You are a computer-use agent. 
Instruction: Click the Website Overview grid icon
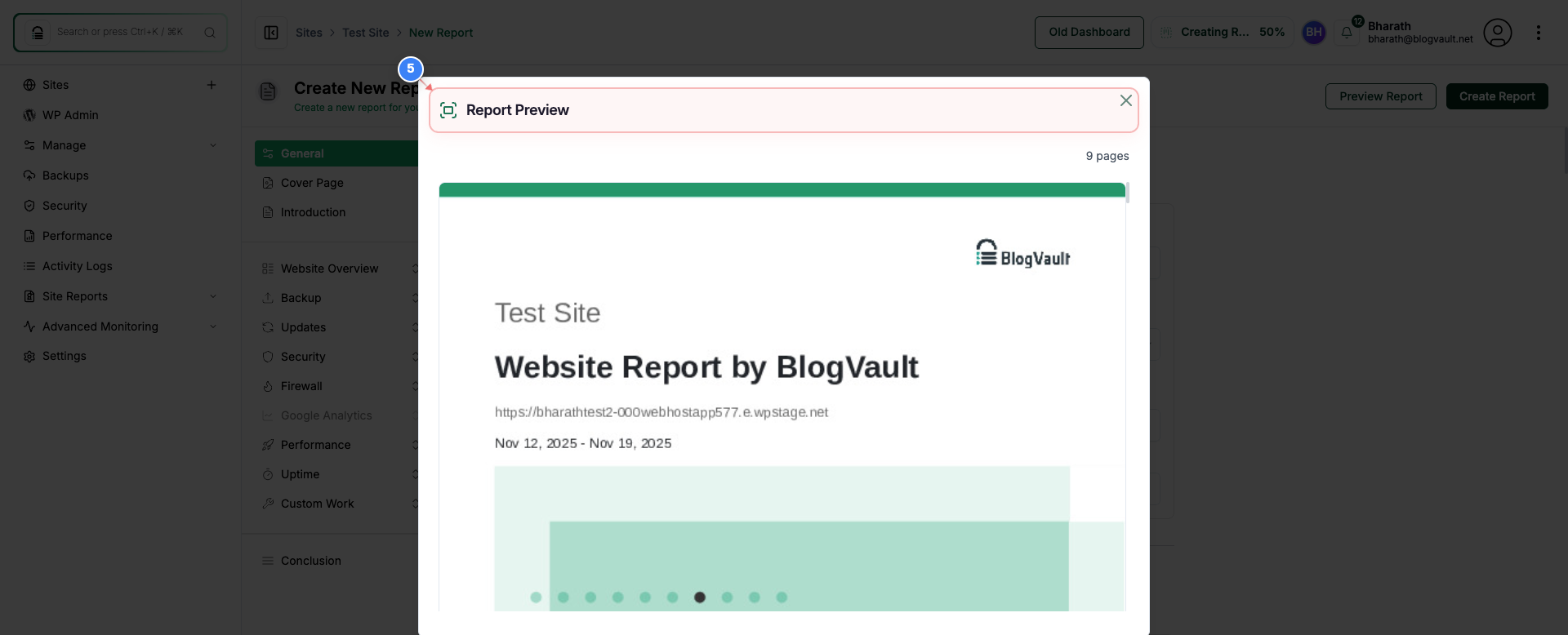click(x=268, y=269)
